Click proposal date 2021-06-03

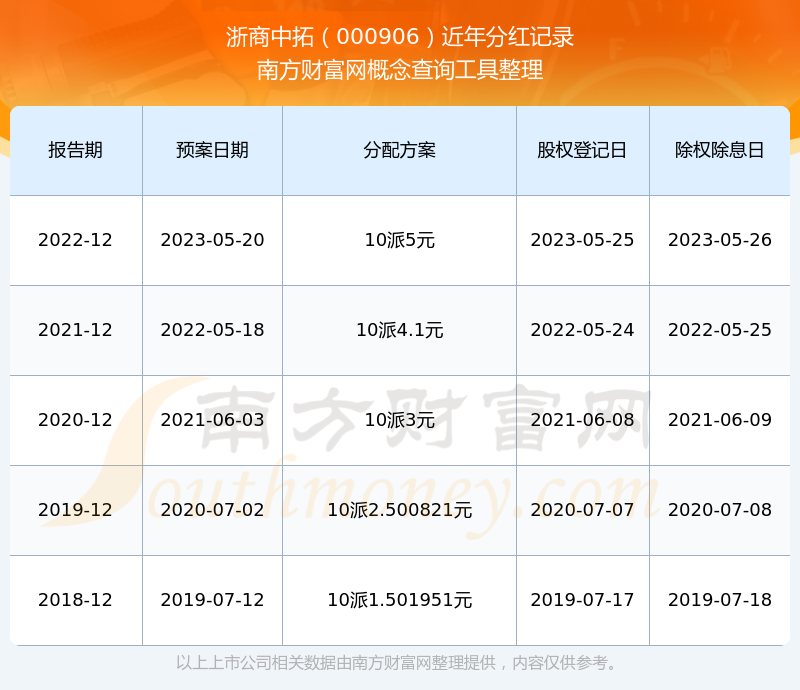coord(212,420)
